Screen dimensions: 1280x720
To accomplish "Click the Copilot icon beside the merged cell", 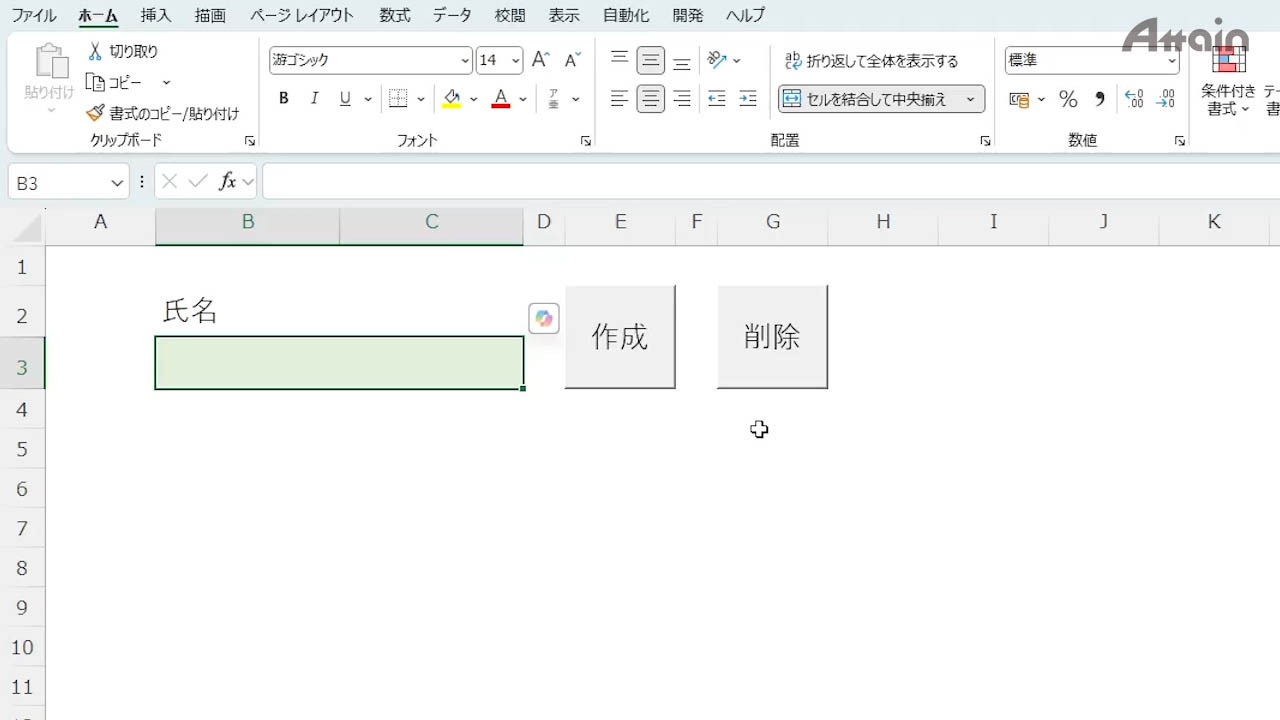I will point(544,319).
